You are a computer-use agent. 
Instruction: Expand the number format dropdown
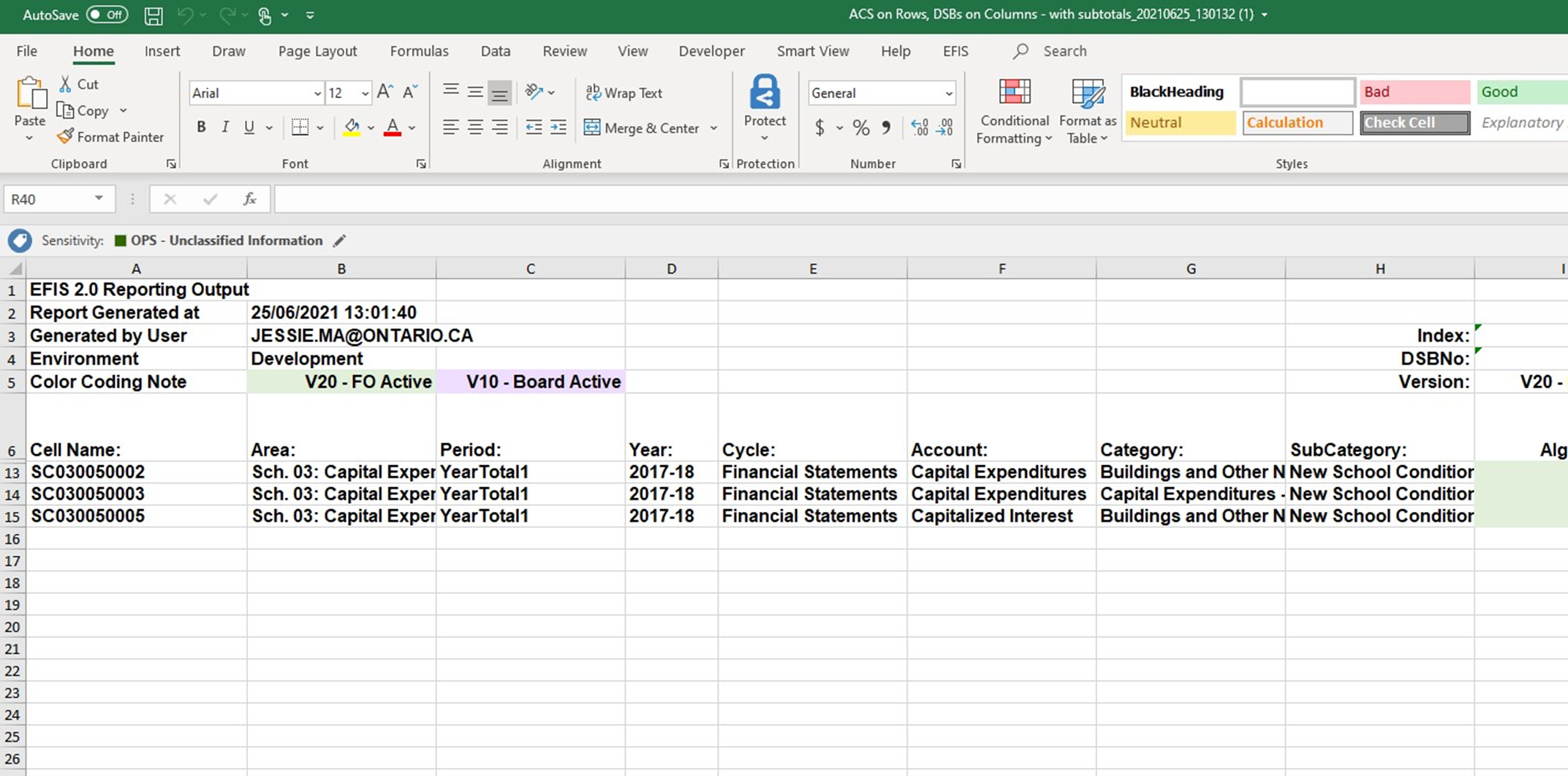coord(948,94)
